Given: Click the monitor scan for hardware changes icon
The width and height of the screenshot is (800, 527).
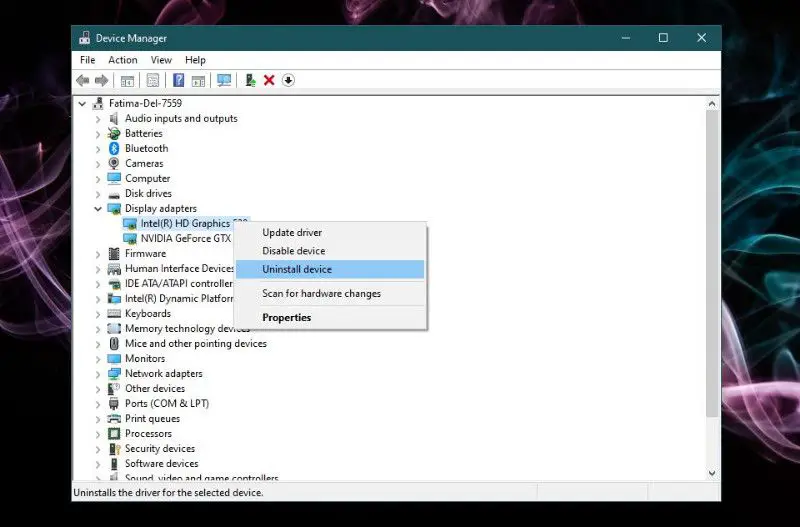Looking at the screenshot, I should coord(224,80).
